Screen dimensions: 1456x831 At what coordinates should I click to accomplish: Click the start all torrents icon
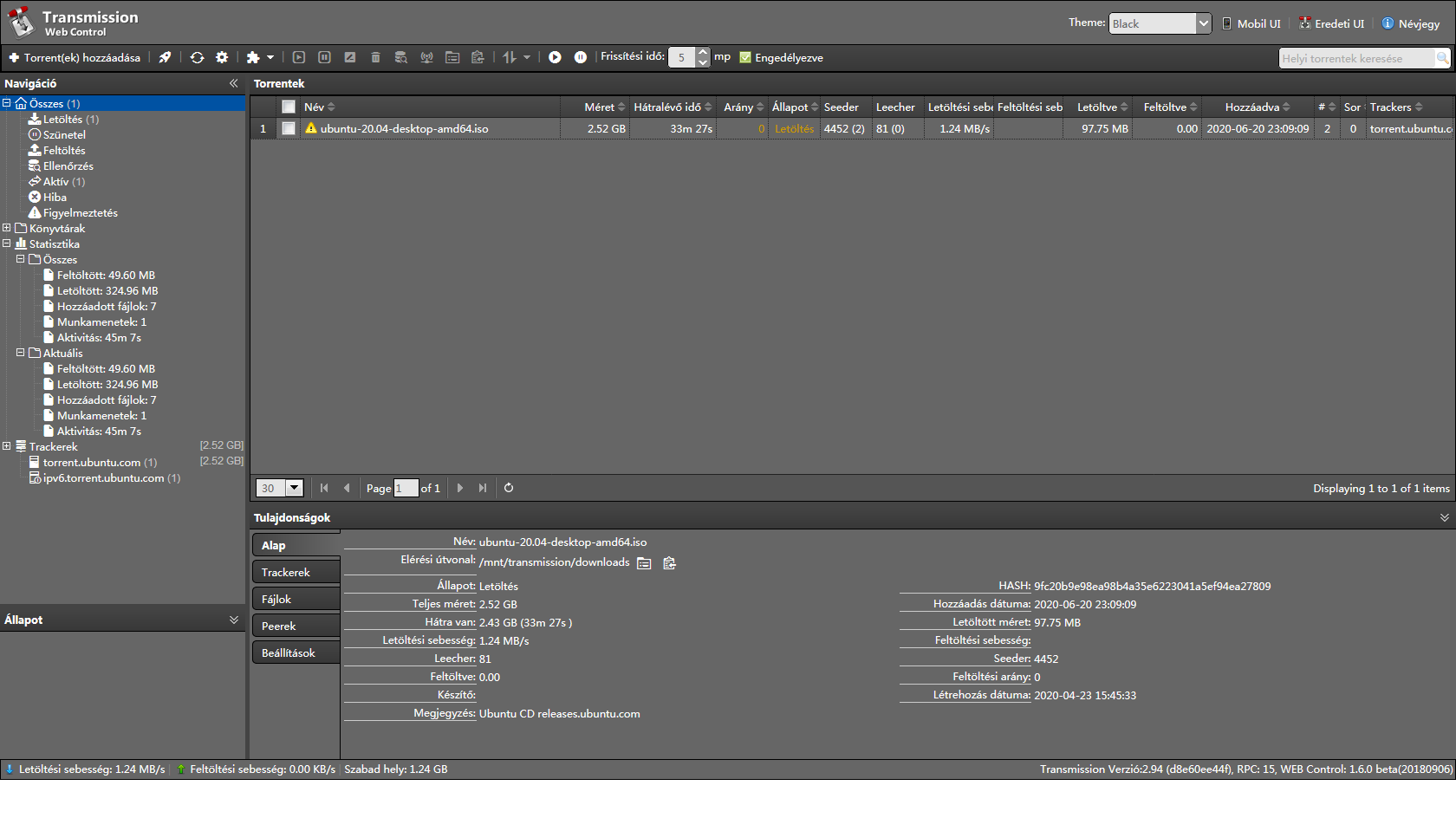pyautogui.click(x=555, y=58)
